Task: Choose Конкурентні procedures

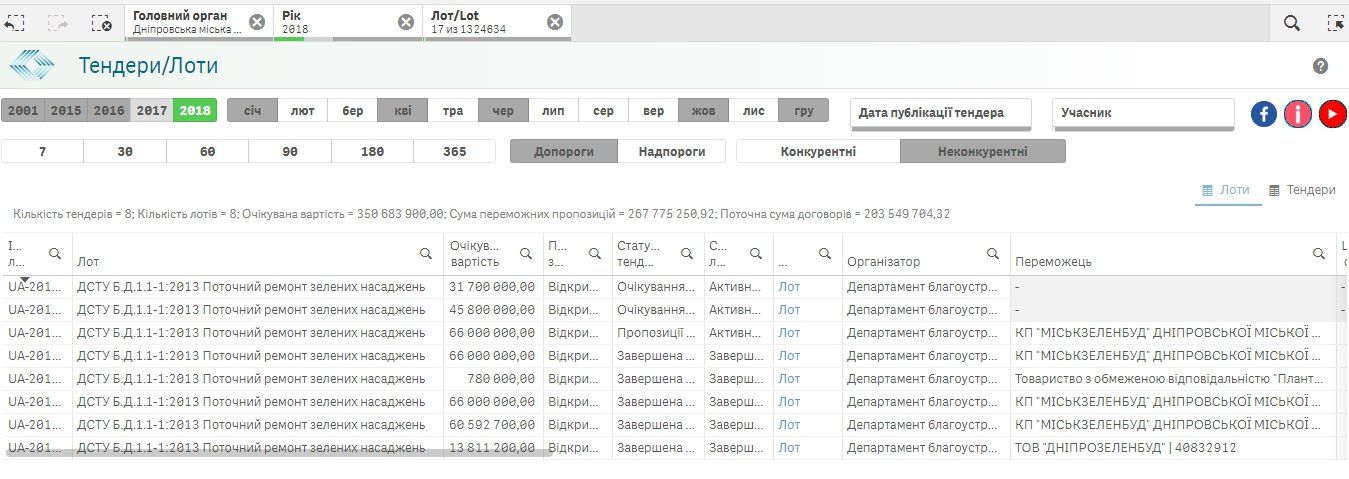Action: click(x=818, y=152)
